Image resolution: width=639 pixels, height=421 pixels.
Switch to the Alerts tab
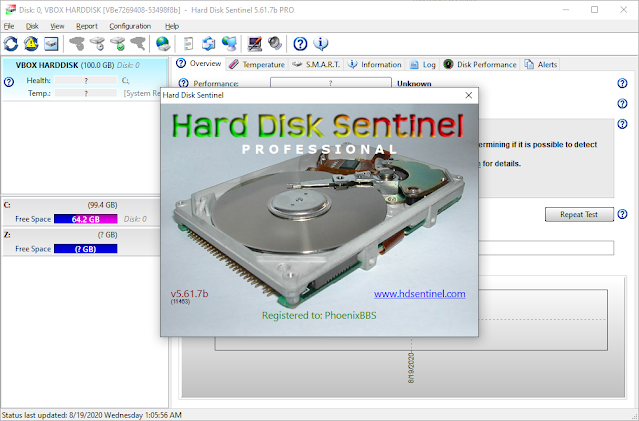[541, 64]
